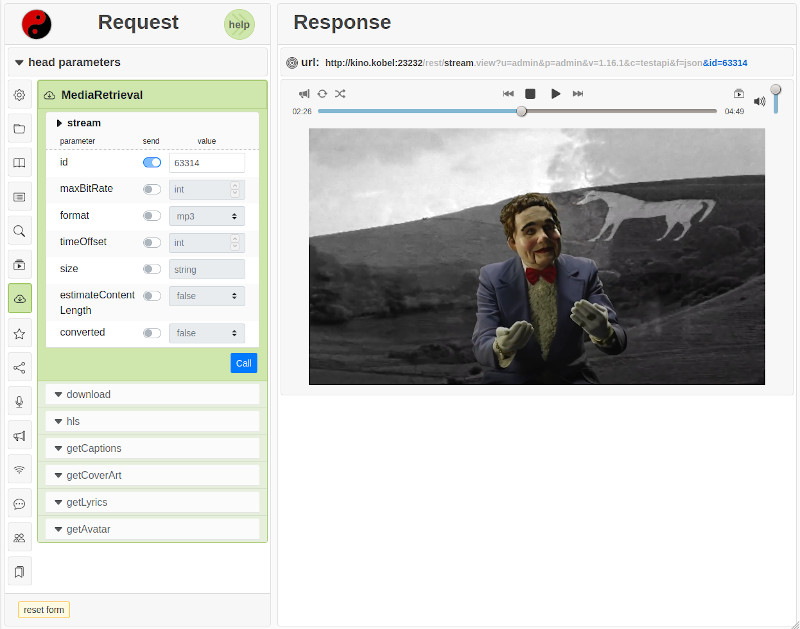
Task: Expand the download endpoint
Action: click(x=152, y=394)
